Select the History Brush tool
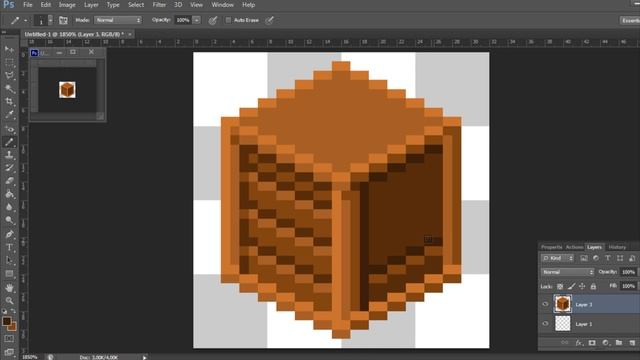The width and height of the screenshot is (640, 360). pyautogui.click(x=9, y=168)
